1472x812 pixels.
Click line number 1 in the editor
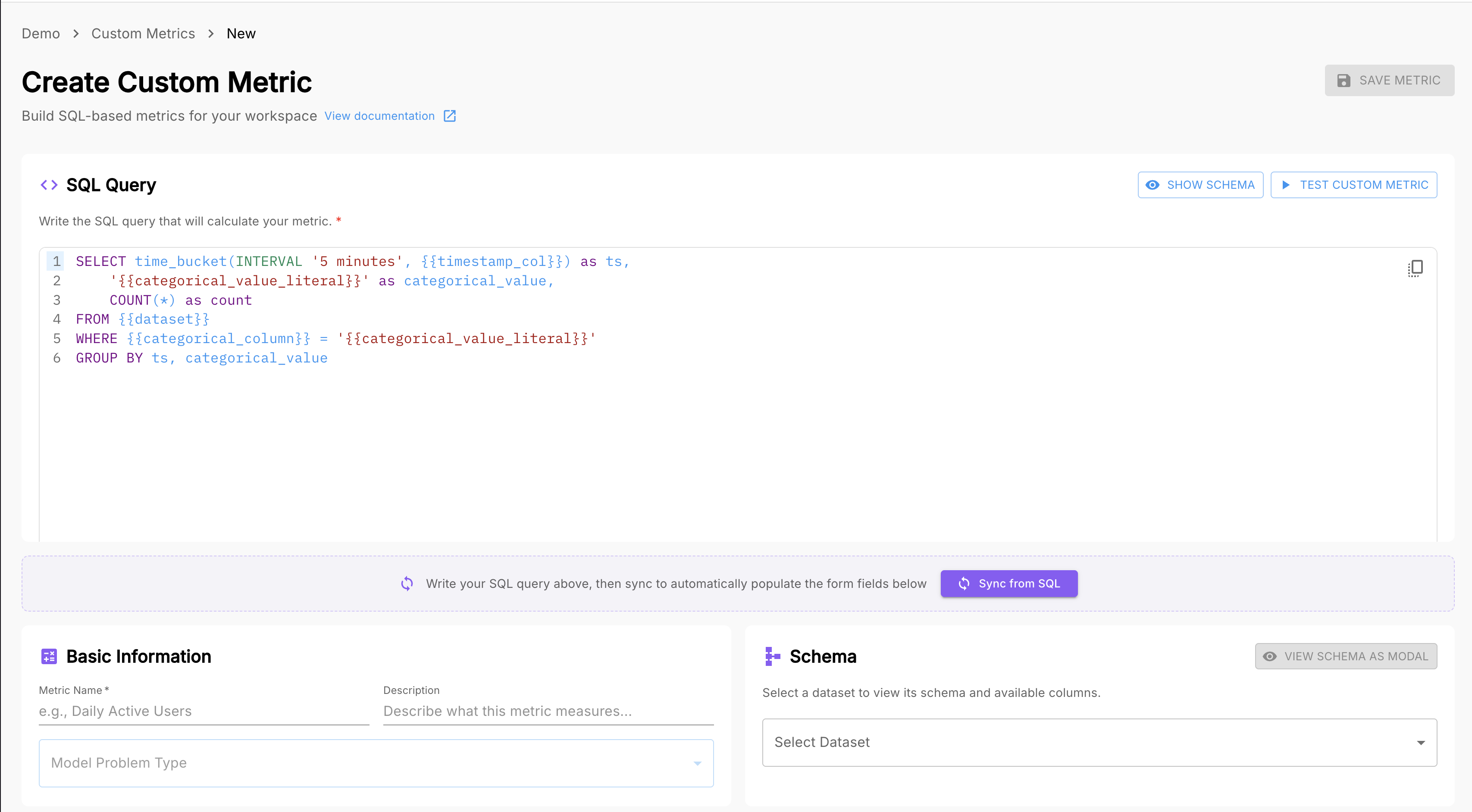tap(56, 262)
